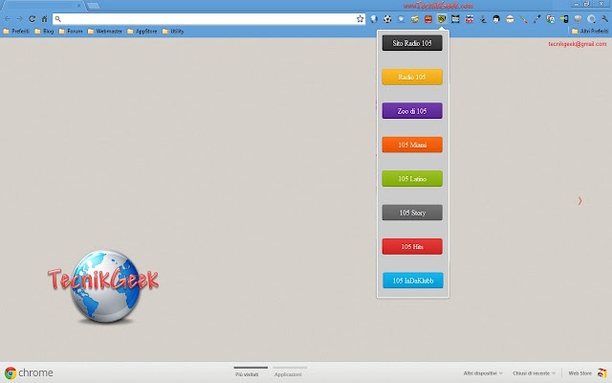The width and height of the screenshot is (612, 383).
Task: Open Web Store icon at bottom right
Action: tap(602, 373)
